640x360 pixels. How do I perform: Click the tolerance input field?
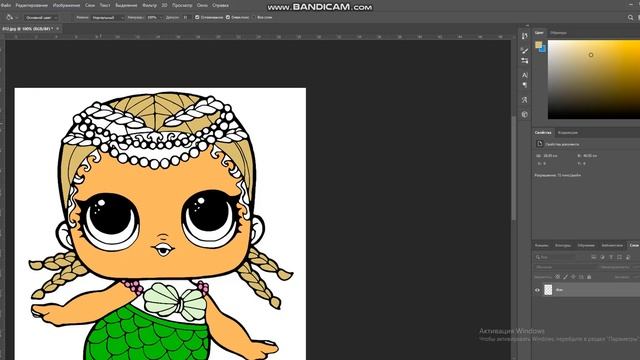tap(186, 18)
